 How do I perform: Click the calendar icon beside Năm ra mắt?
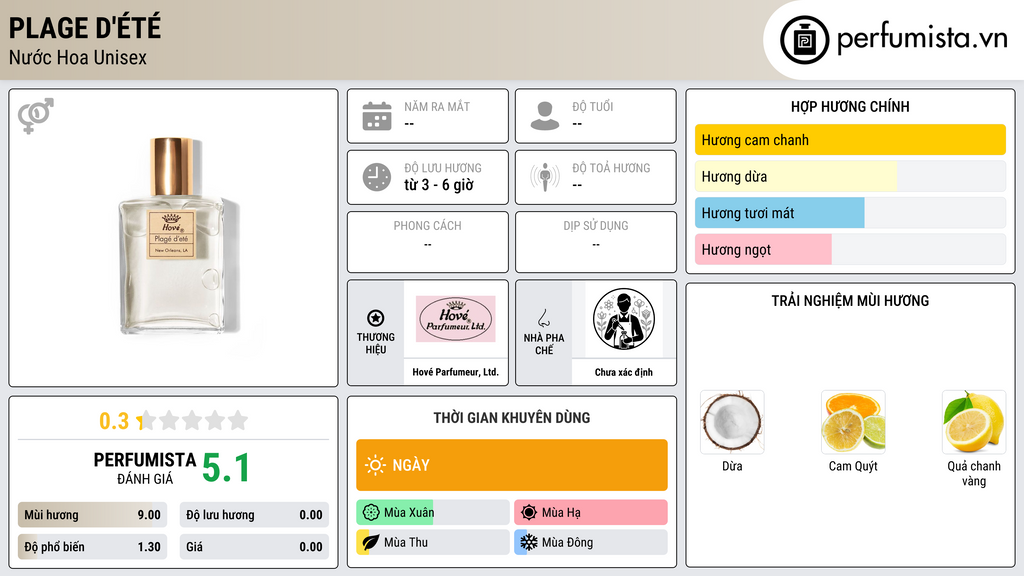click(x=377, y=116)
